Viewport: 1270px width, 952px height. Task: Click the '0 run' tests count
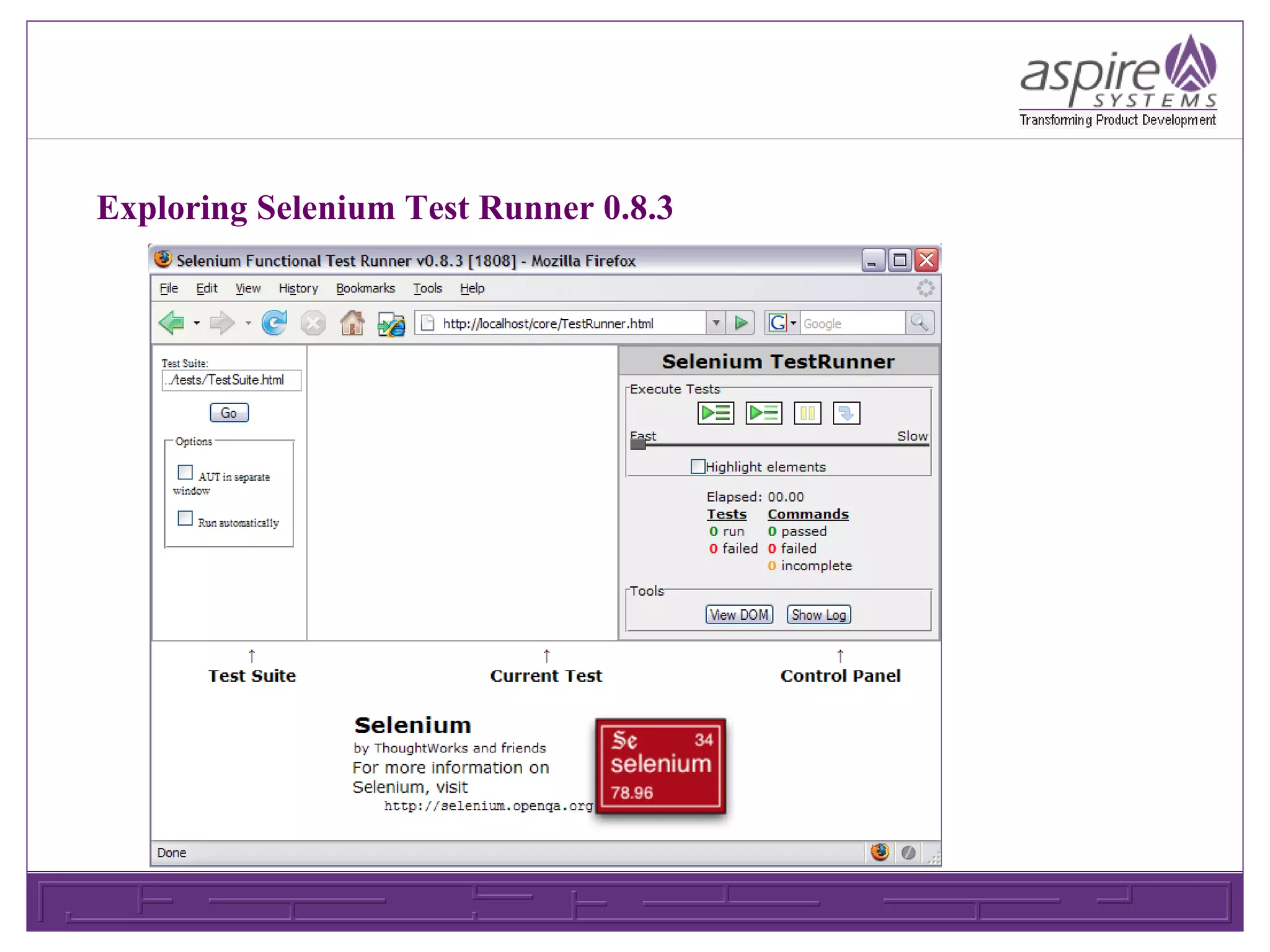(727, 531)
